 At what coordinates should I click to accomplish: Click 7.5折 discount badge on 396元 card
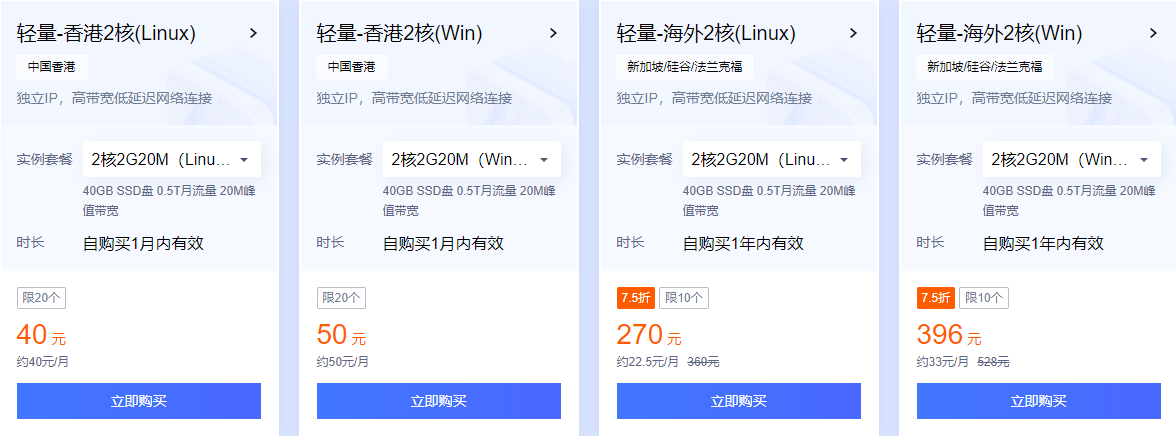(935, 298)
